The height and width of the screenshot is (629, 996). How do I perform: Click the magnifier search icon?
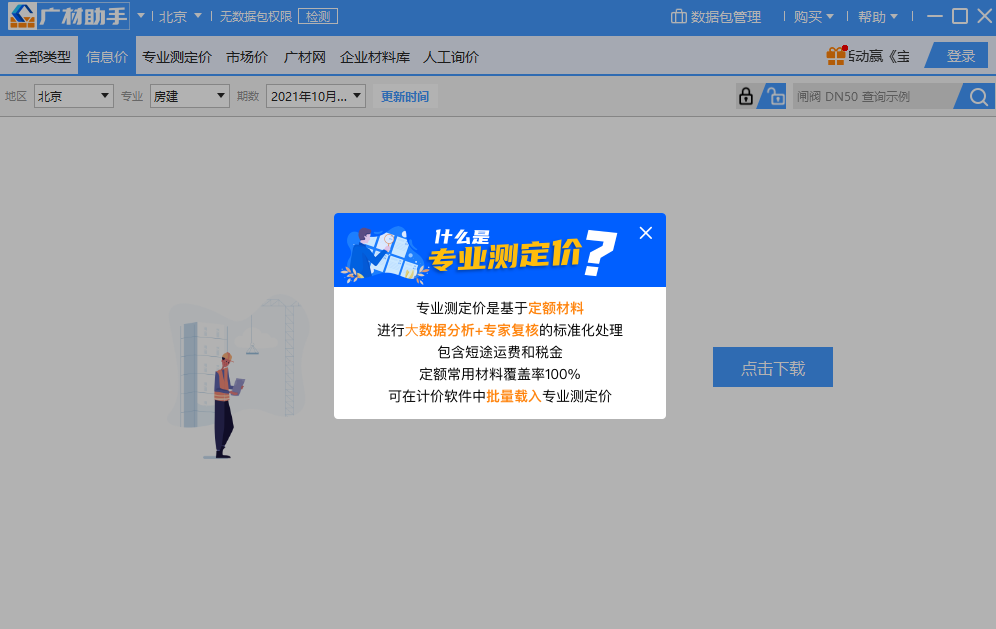[978, 97]
